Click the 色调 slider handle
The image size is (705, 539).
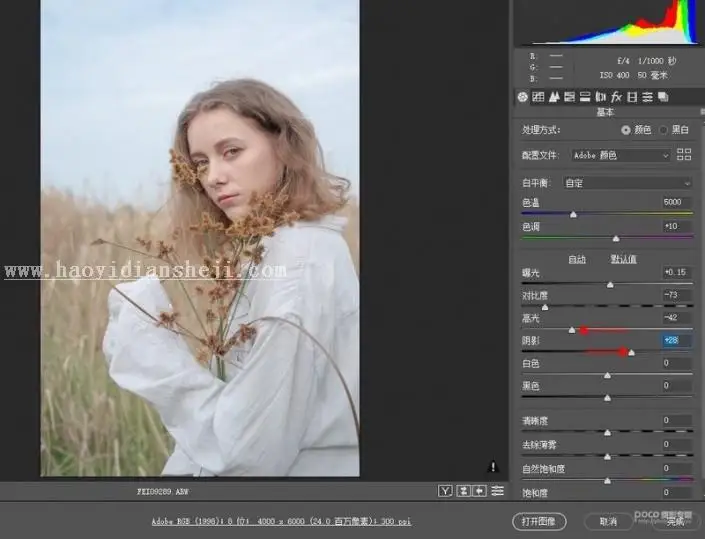click(x=616, y=238)
